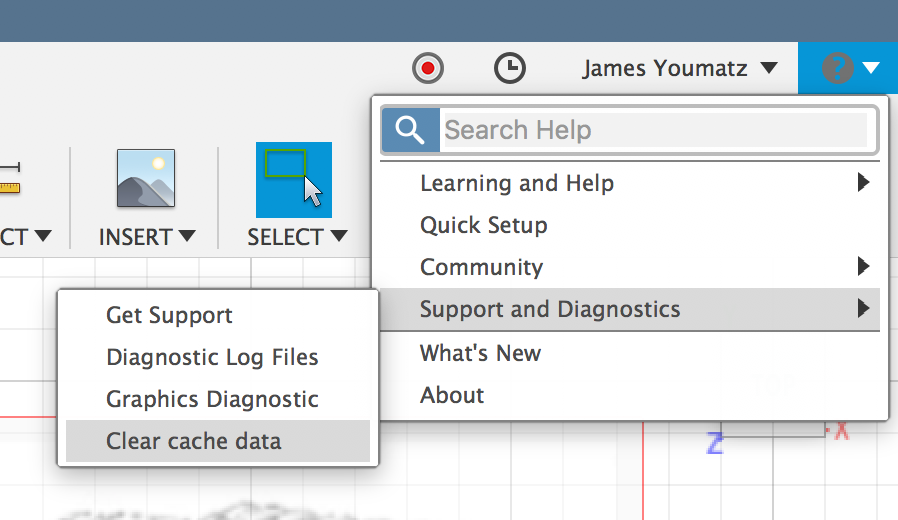Expand the Learning and Help submenu arrow

864,183
